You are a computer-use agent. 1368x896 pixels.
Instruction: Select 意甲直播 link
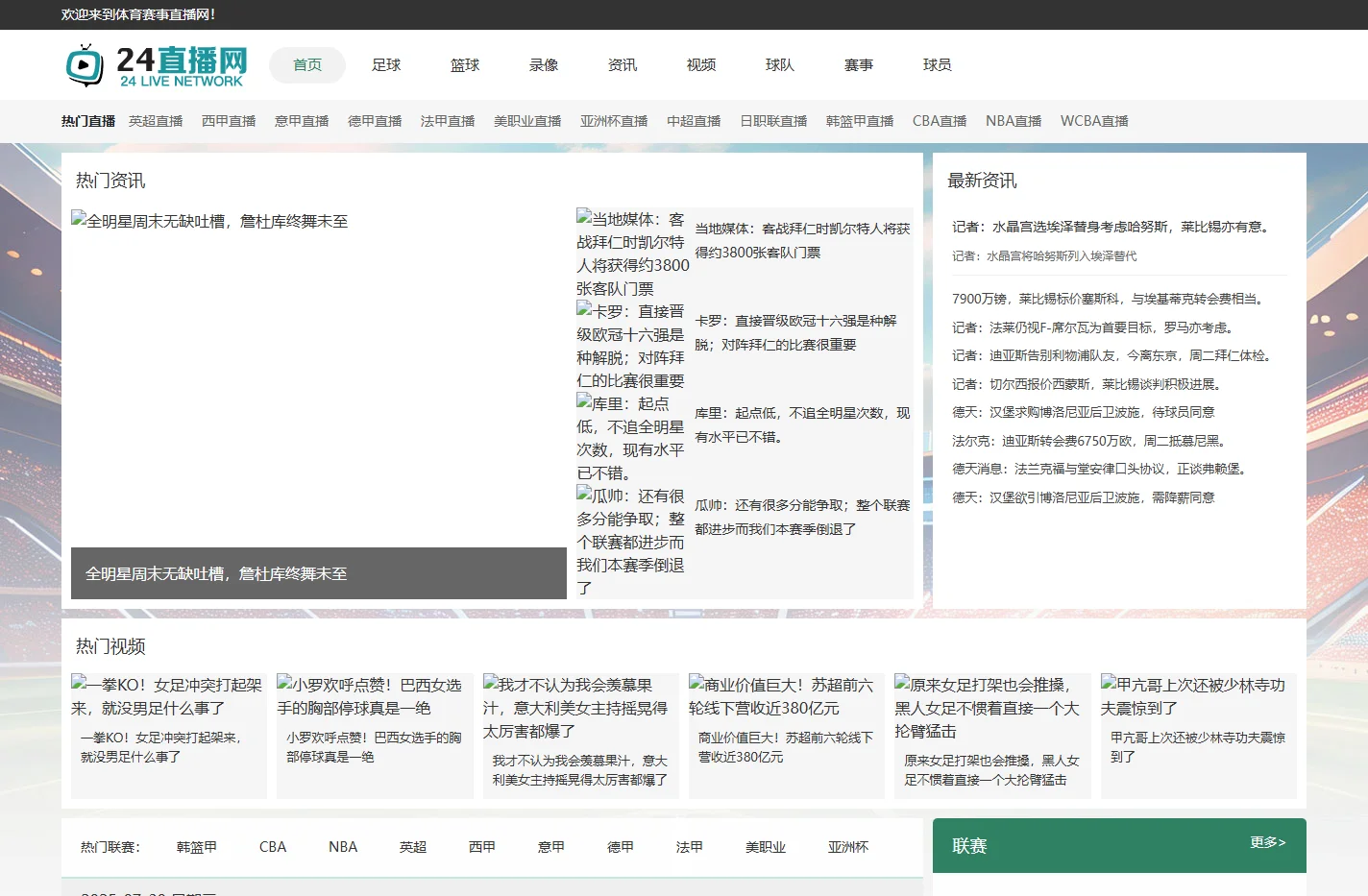coord(302,121)
